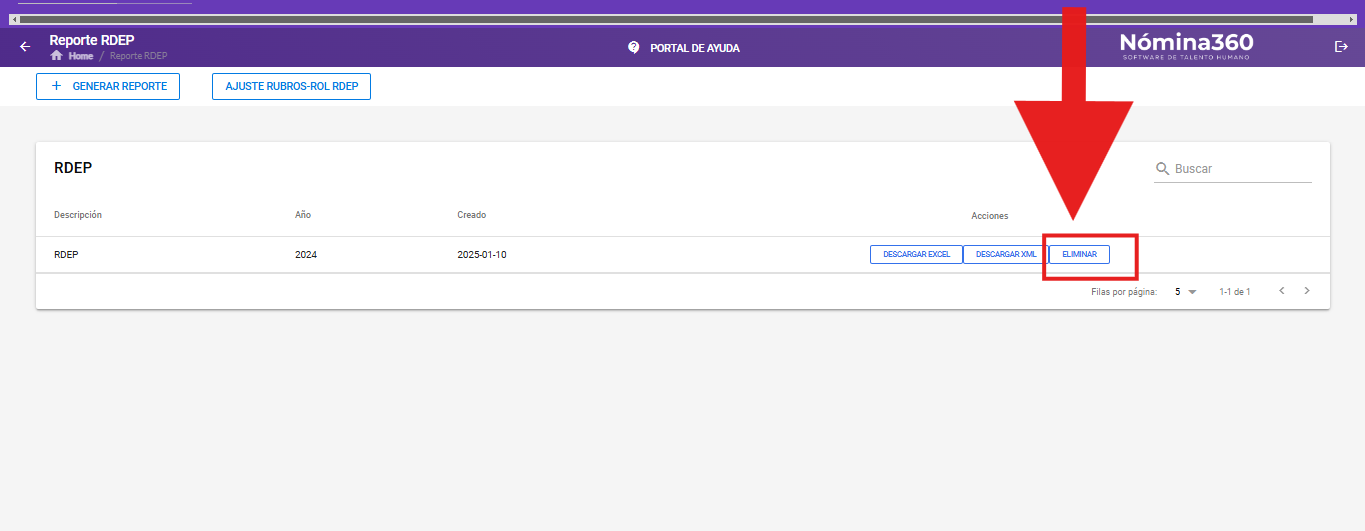Click Home breadcrumb link
The image size is (1365, 531).
click(81, 56)
